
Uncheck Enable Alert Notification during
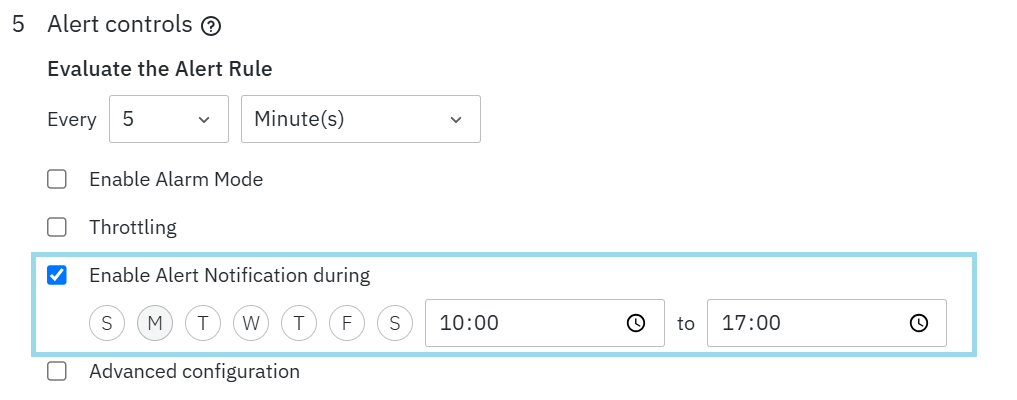pyautogui.click(x=57, y=275)
